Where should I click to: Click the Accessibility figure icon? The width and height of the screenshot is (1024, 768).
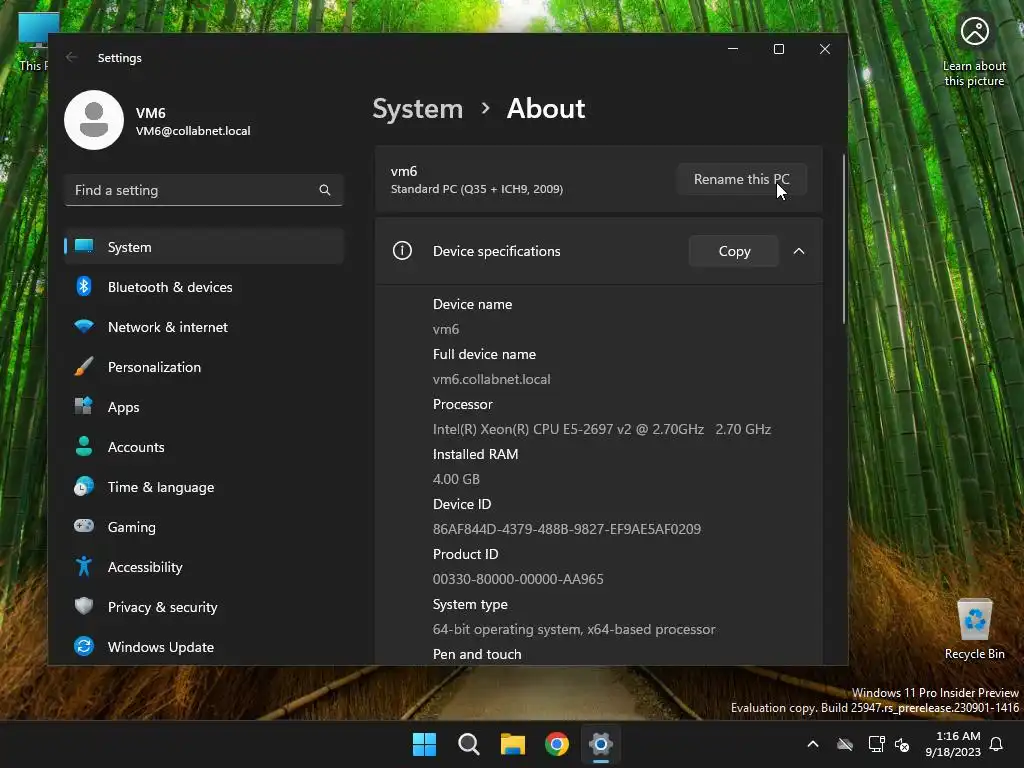84,566
